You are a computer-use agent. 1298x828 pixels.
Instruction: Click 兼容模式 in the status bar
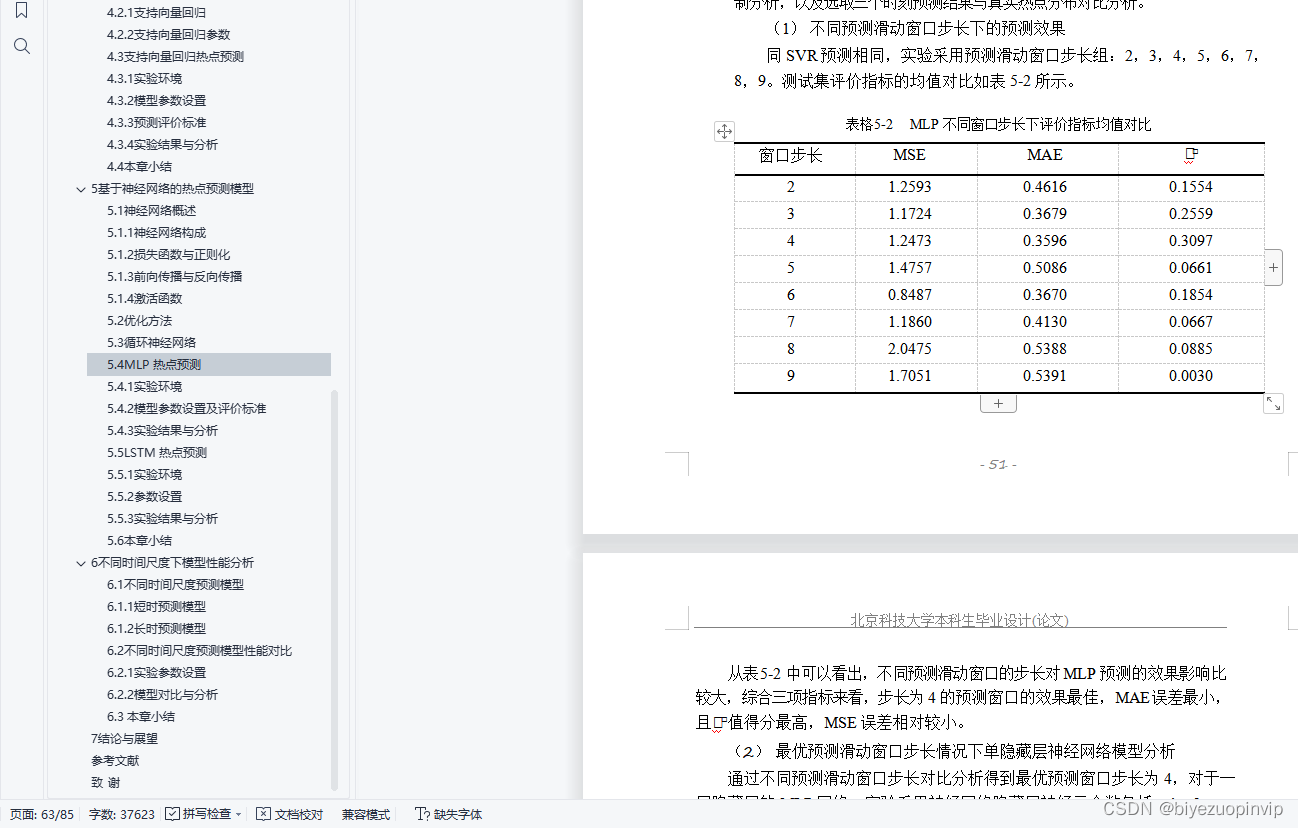[366, 814]
